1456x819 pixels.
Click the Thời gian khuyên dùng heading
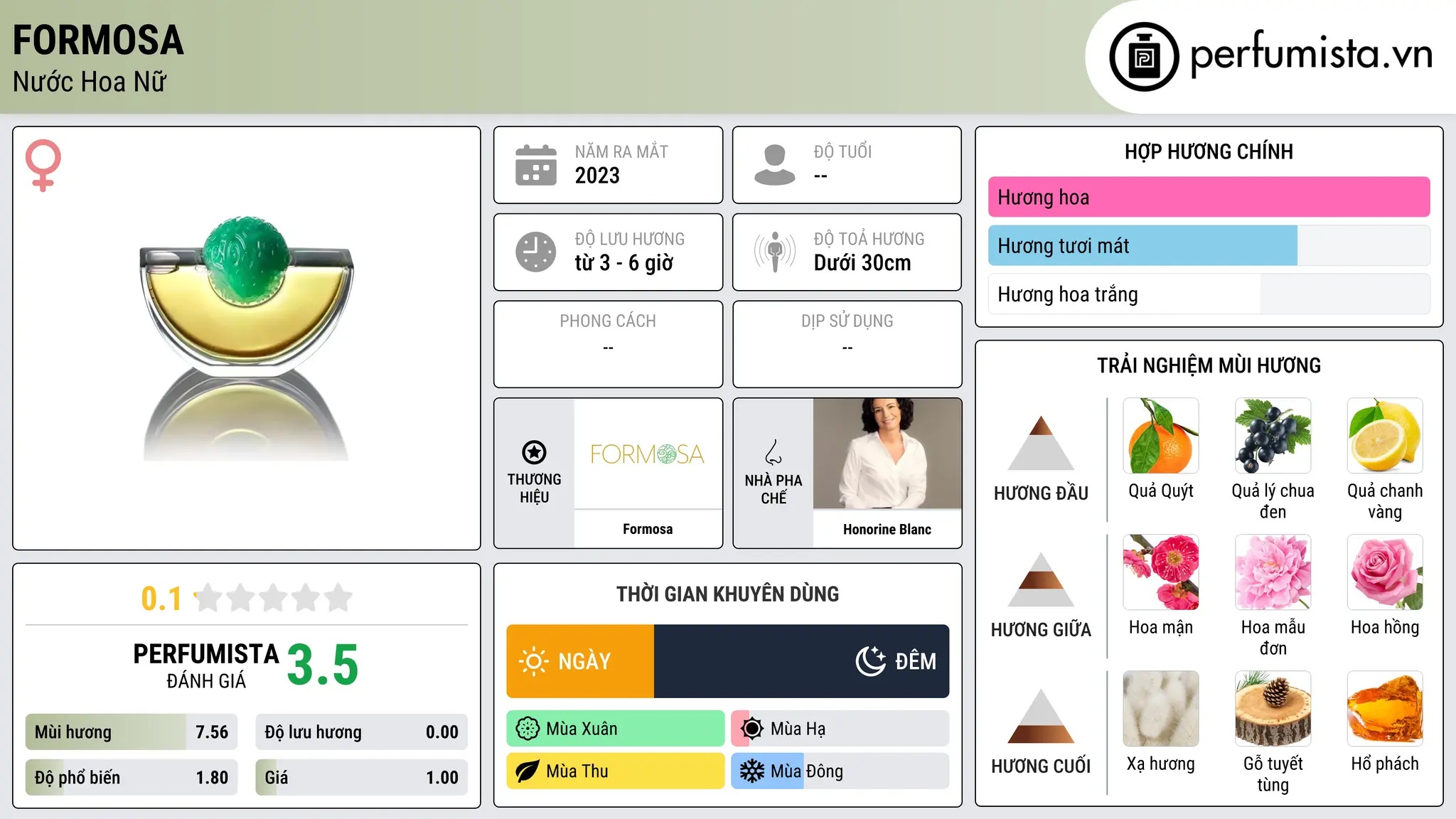click(727, 594)
